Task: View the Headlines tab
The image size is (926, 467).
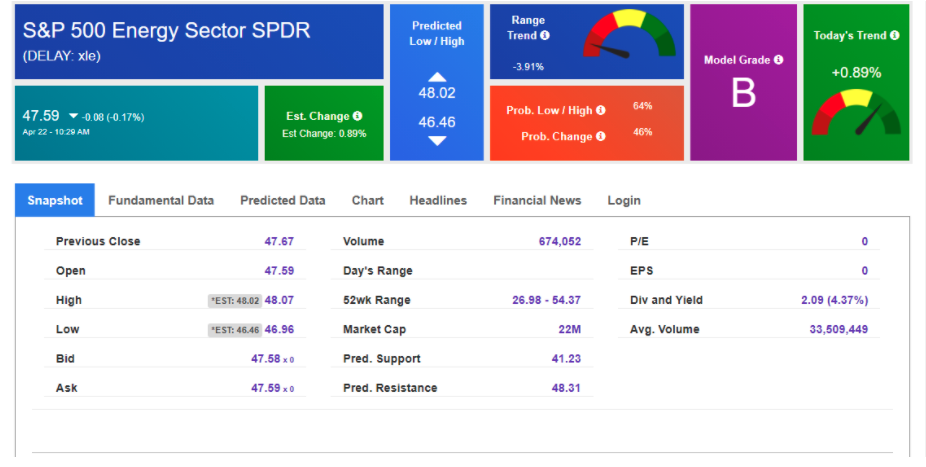Action: (x=438, y=200)
